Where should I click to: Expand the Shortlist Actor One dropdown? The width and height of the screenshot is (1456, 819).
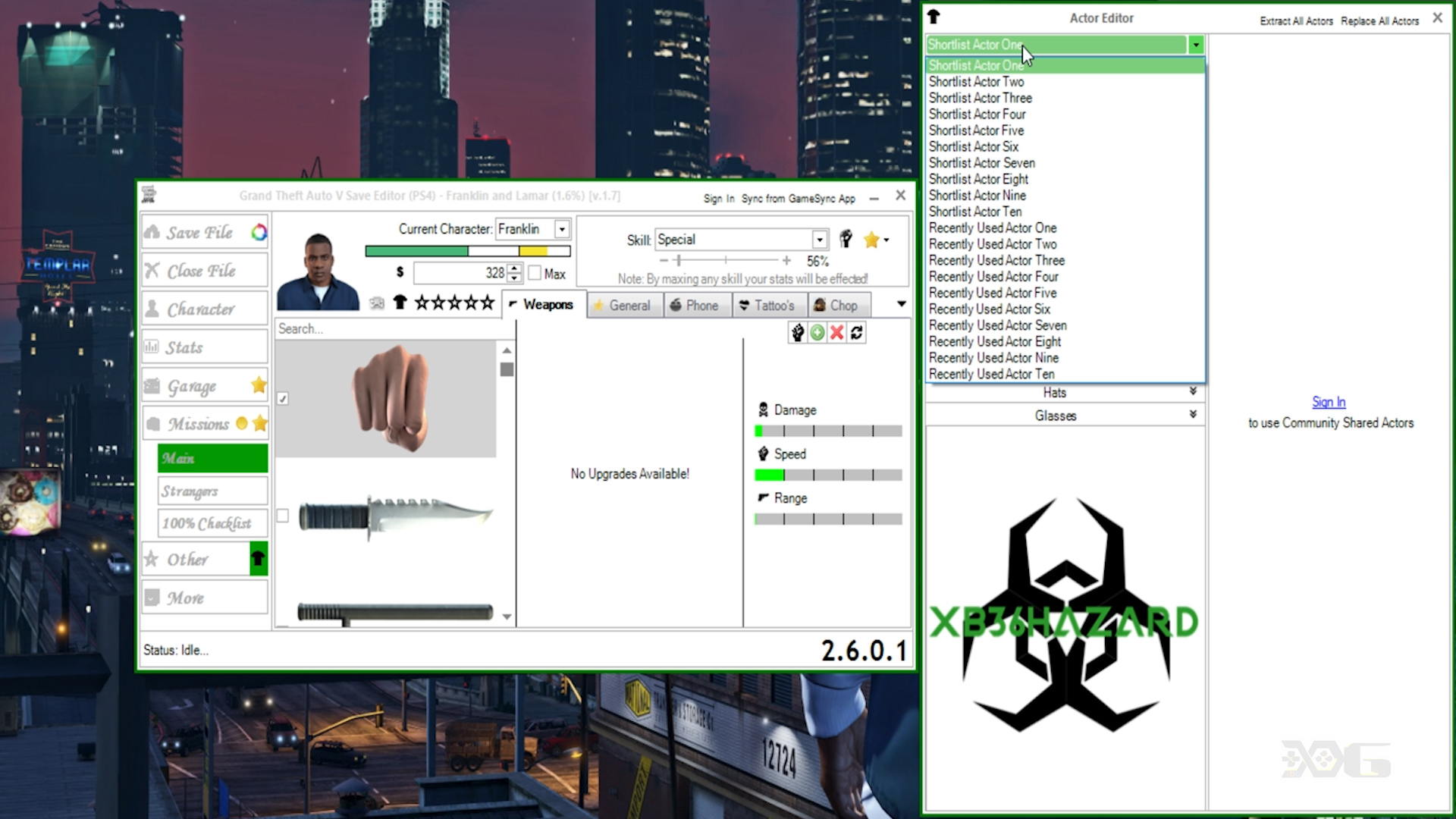[x=1196, y=44]
